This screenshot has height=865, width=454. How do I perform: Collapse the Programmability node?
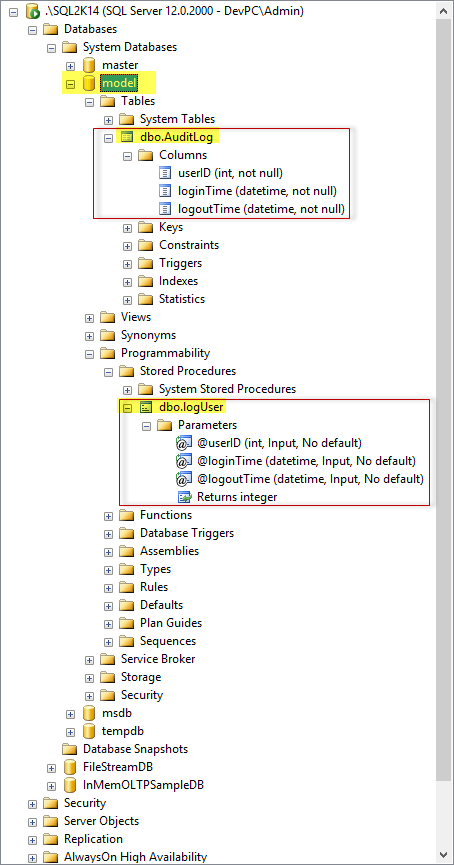coord(89,354)
